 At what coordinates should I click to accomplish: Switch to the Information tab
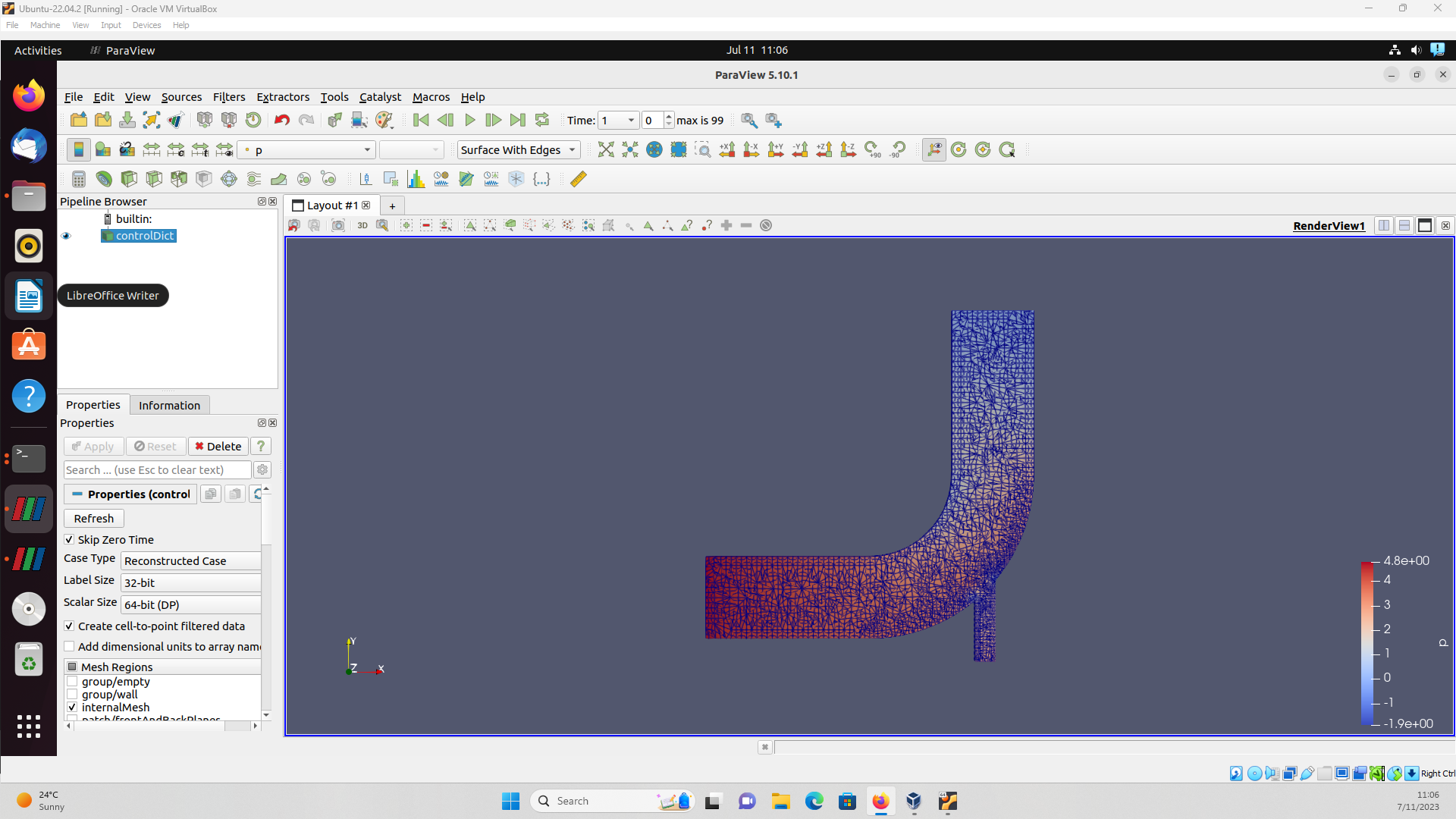click(x=169, y=405)
